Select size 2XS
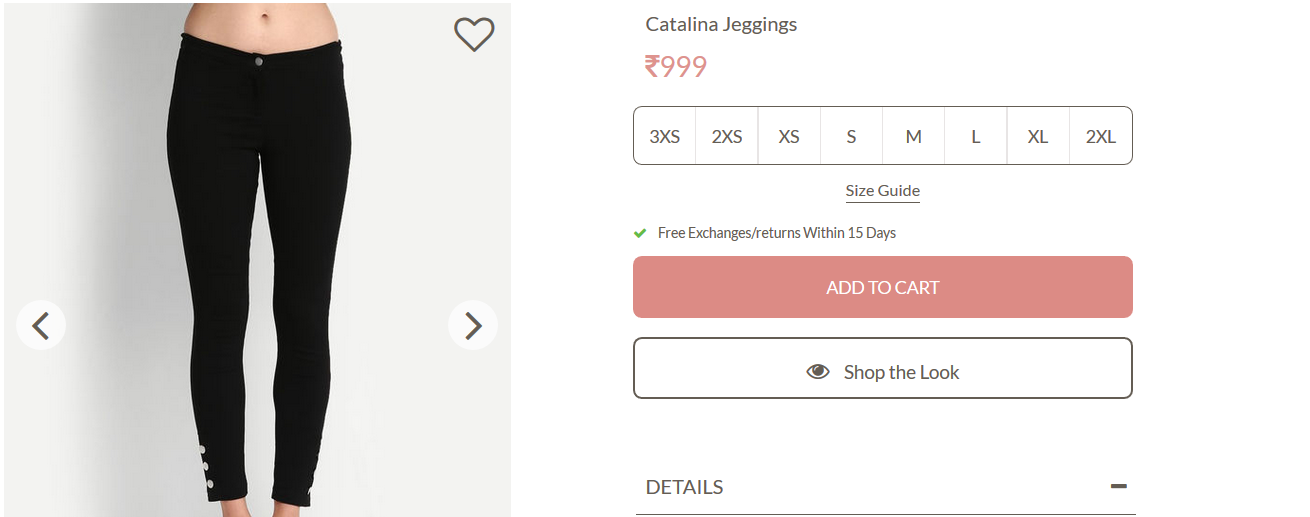The image size is (1310, 517). (727, 136)
